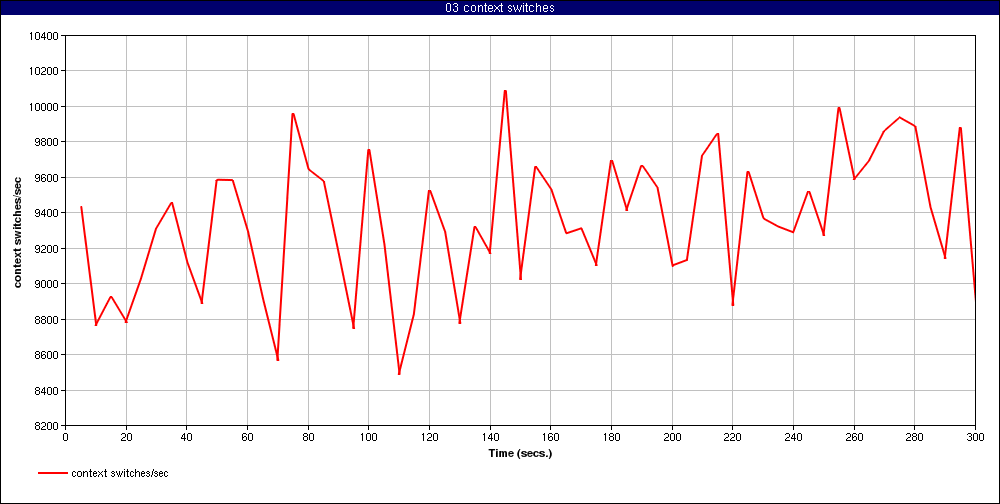This screenshot has height=504, width=1000.
Task: Click the 8400 y-axis tick label
Action: (47, 390)
